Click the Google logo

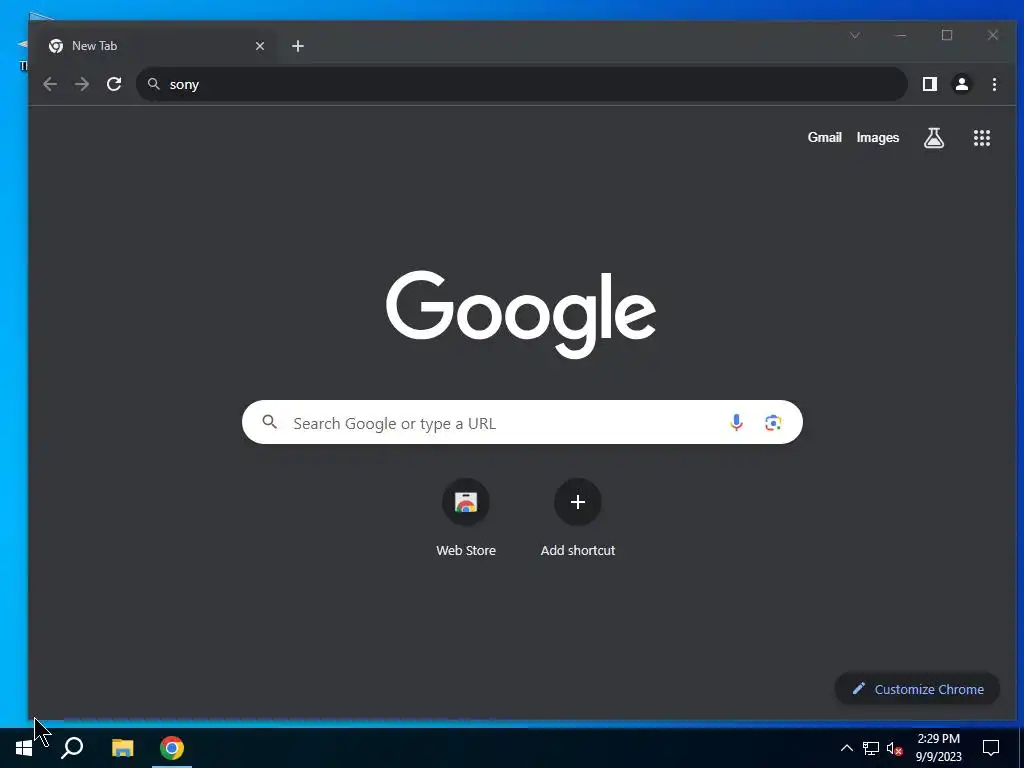[x=521, y=314]
